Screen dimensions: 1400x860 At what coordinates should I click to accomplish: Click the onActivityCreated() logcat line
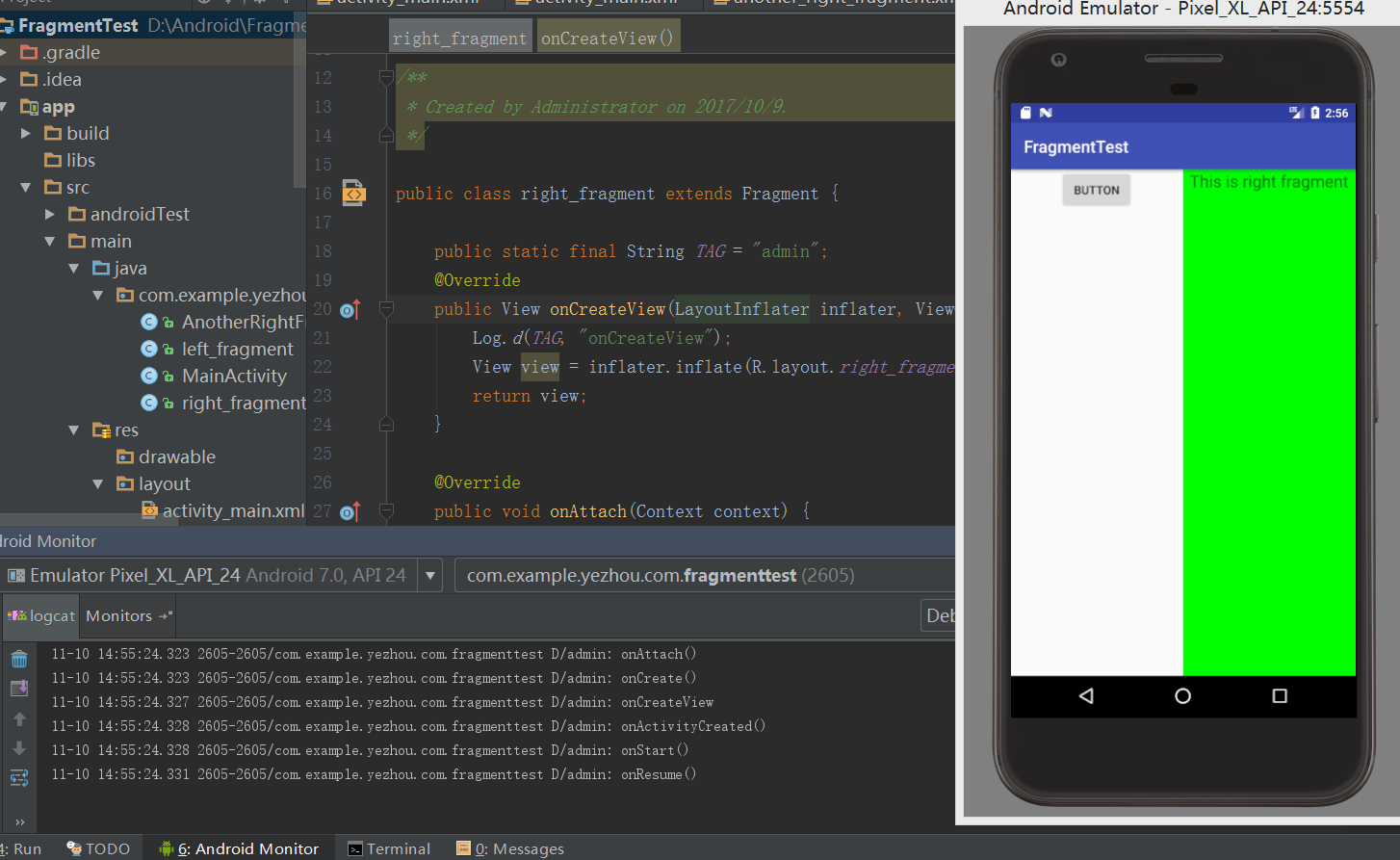point(408,726)
